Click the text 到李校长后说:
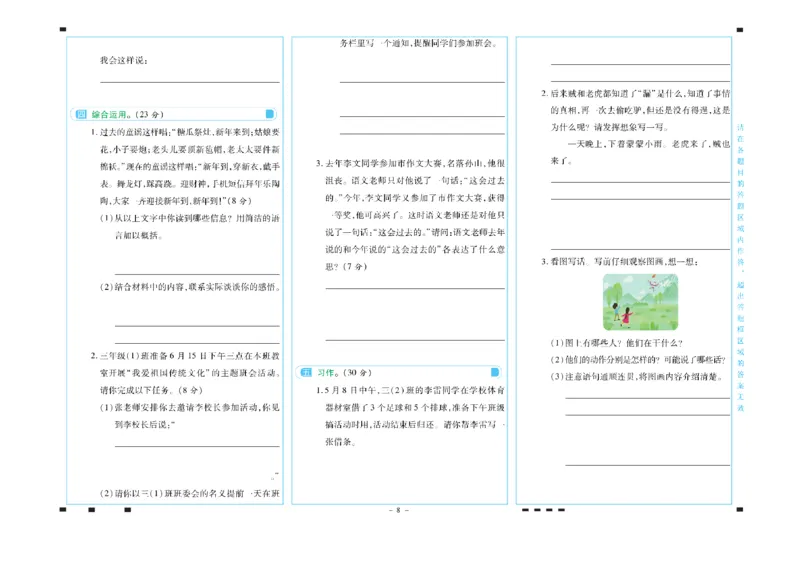The height and width of the screenshot is (566, 800). click(145, 425)
